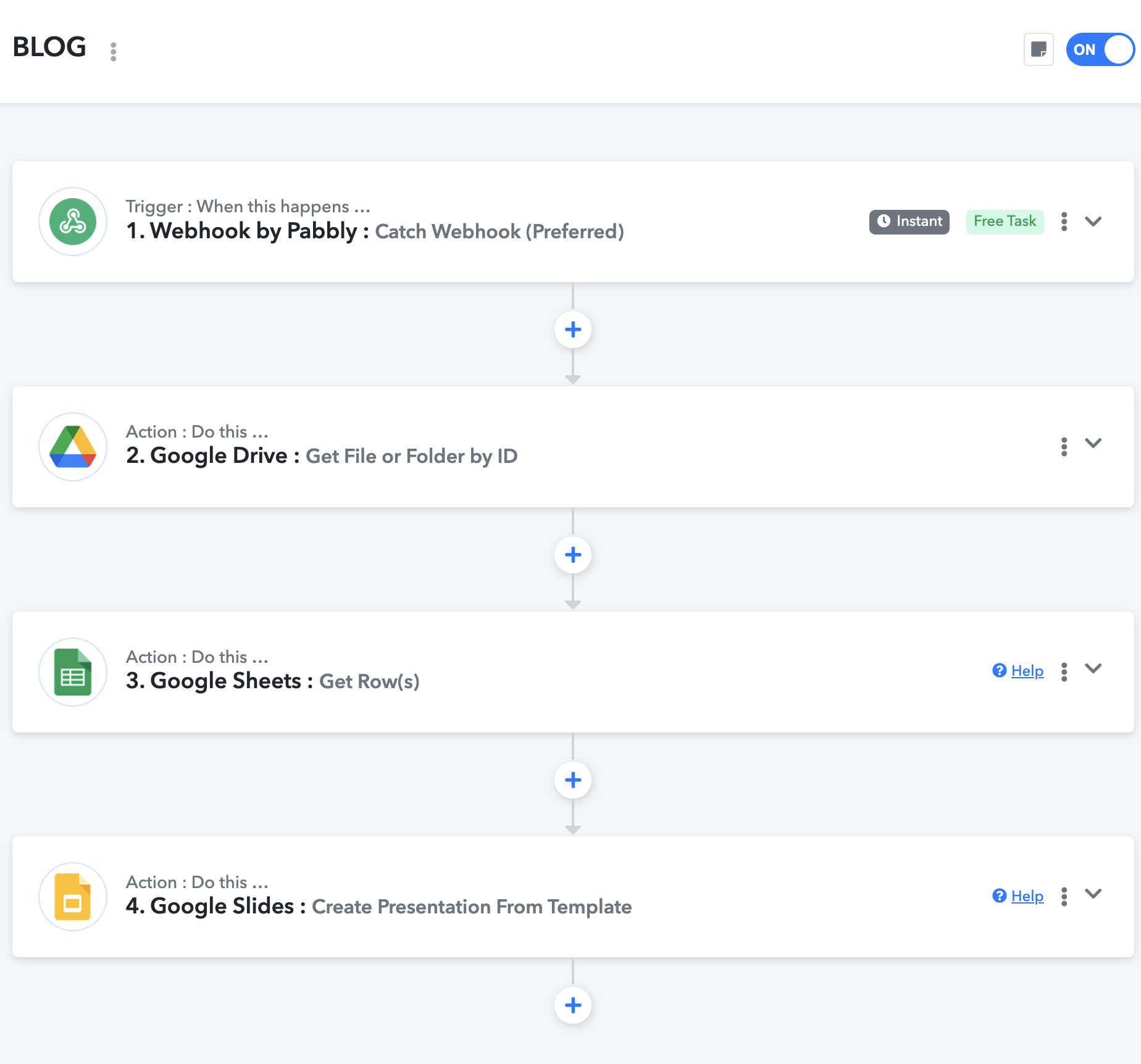Open options menu for Google Drive step
1141x1064 pixels.
point(1064,447)
